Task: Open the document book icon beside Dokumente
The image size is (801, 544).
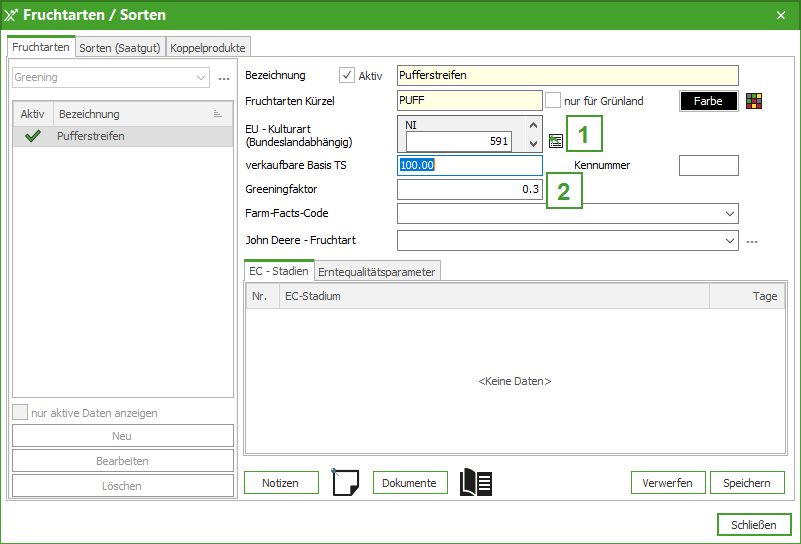Action: click(x=476, y=482)
